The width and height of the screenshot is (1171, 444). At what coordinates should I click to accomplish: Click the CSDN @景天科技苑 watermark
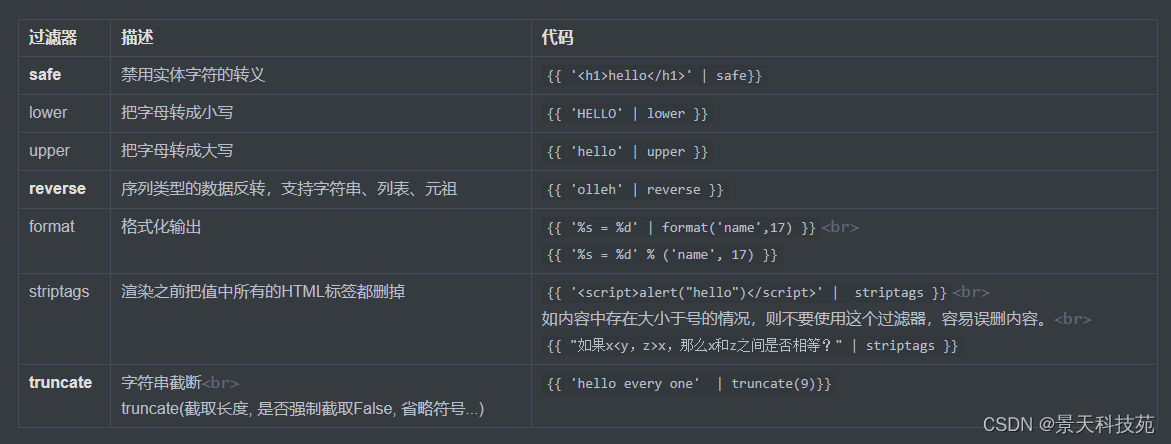(x=1068, y=424)
